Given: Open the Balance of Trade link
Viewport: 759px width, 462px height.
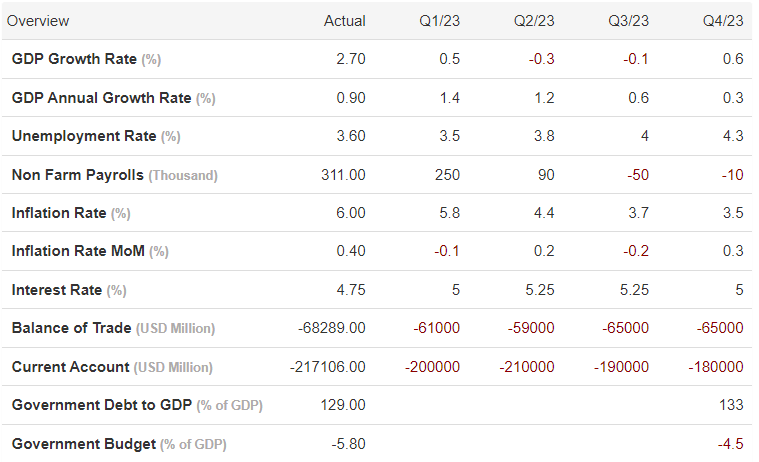Looking at the screenshot, I should click(71, 328).
